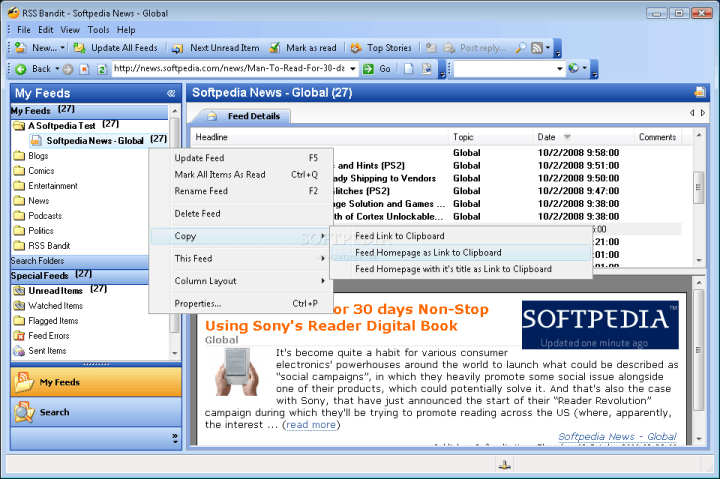Open the File menu
This screenshot has width=720, height=479.
[x=24, y=30]
